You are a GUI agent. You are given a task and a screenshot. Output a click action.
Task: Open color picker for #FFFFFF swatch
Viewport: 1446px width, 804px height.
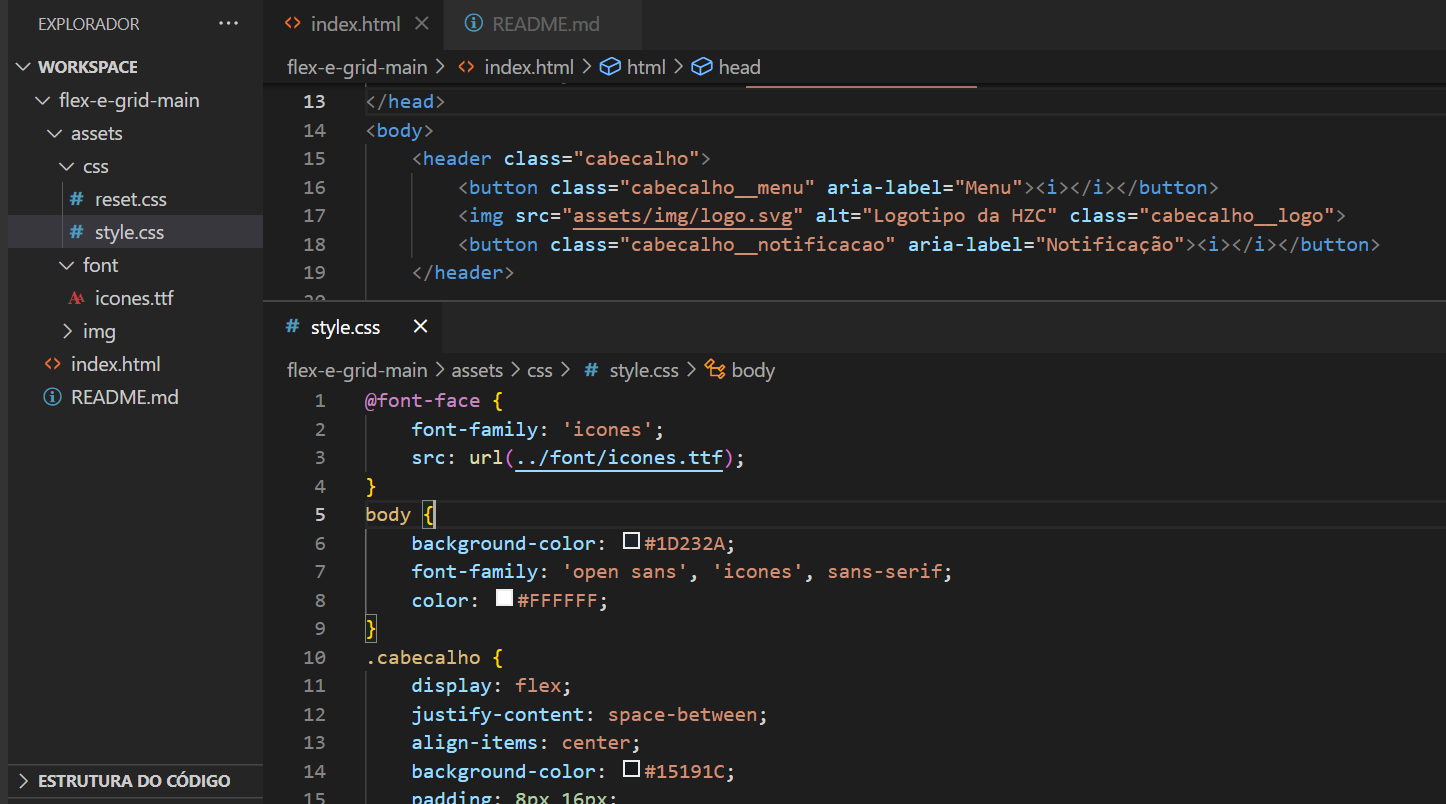(x=504, y=599)
